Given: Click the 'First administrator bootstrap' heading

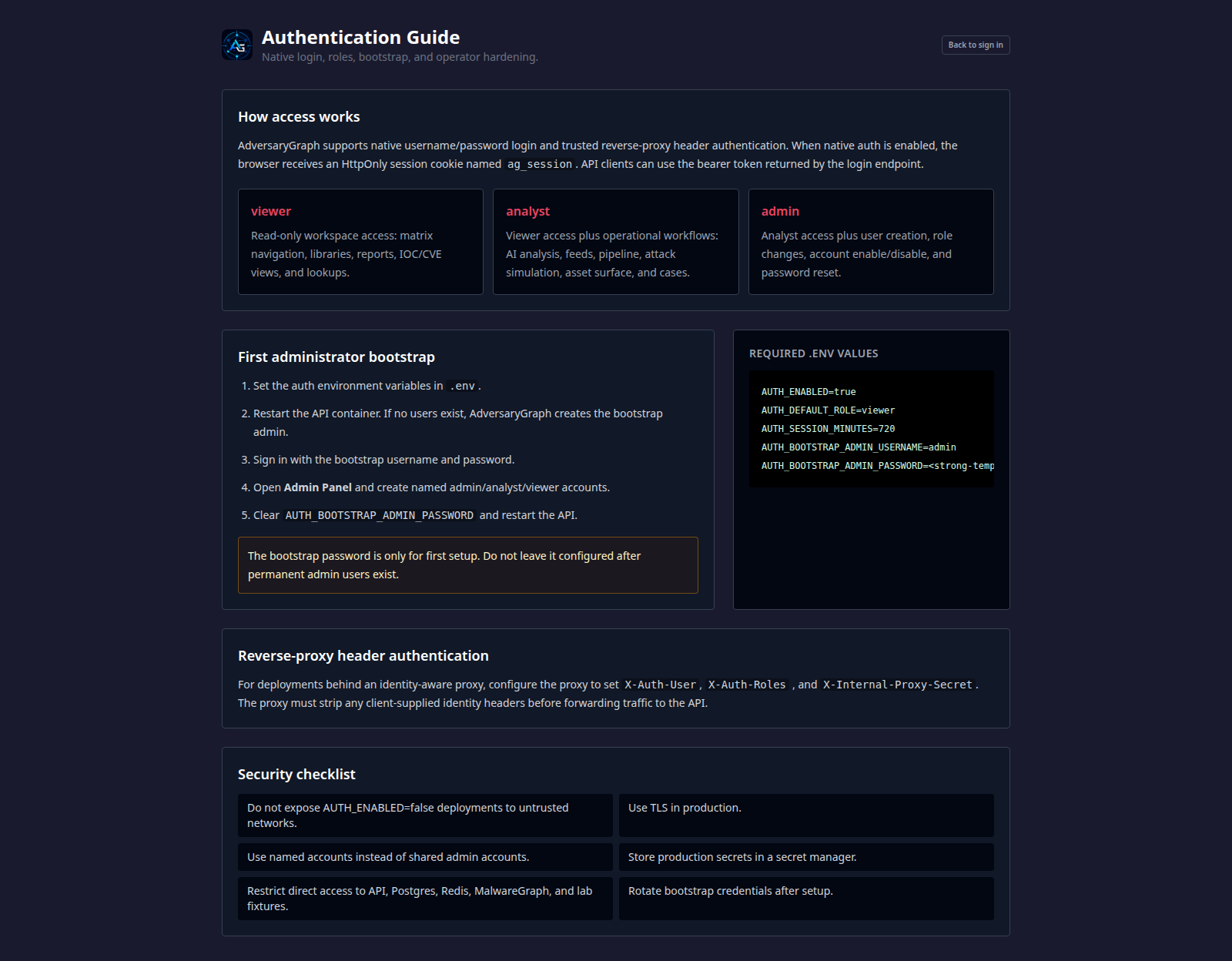Looking at the screenshot, I should pos(336,357).
